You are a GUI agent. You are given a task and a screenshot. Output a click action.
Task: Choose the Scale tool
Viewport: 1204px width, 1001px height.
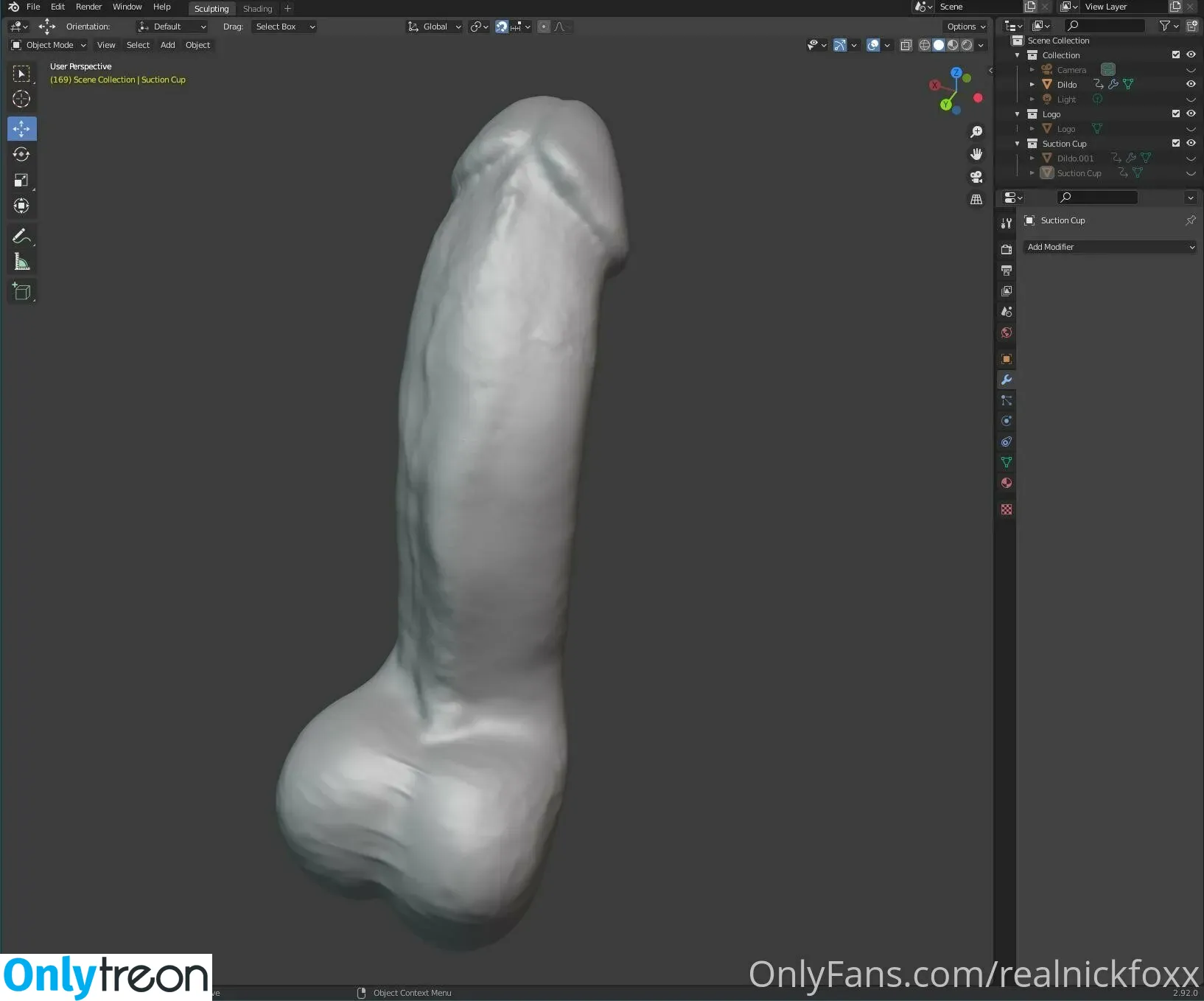[x=21, y=180]
